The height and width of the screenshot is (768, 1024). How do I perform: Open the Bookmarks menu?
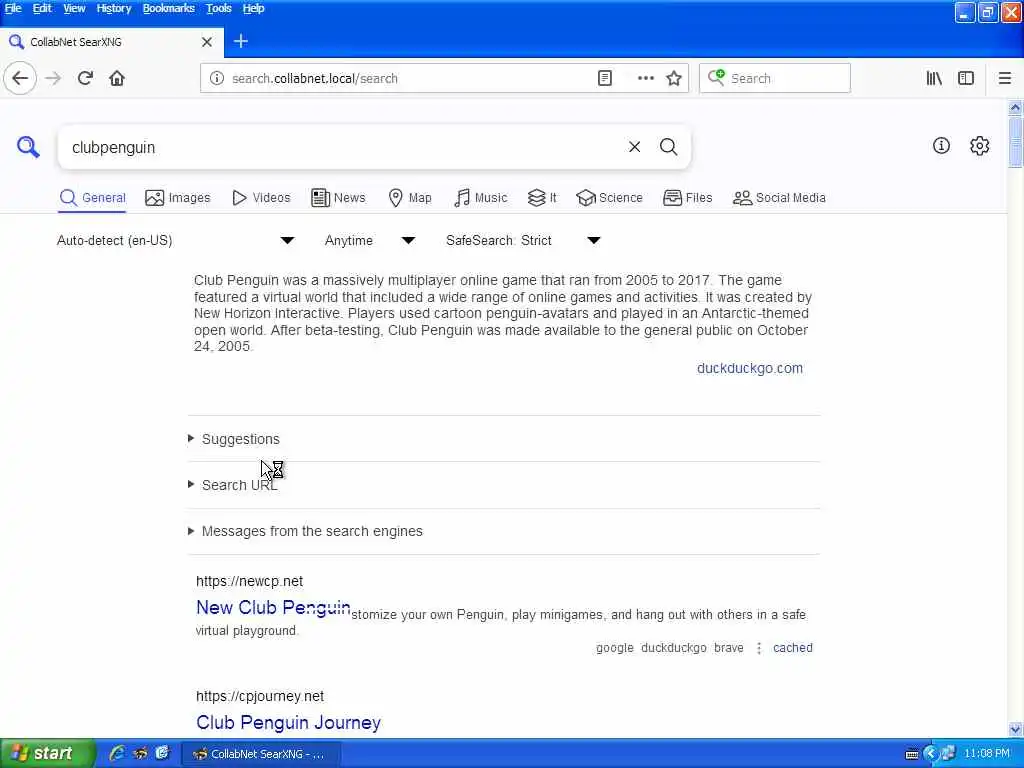168,8
